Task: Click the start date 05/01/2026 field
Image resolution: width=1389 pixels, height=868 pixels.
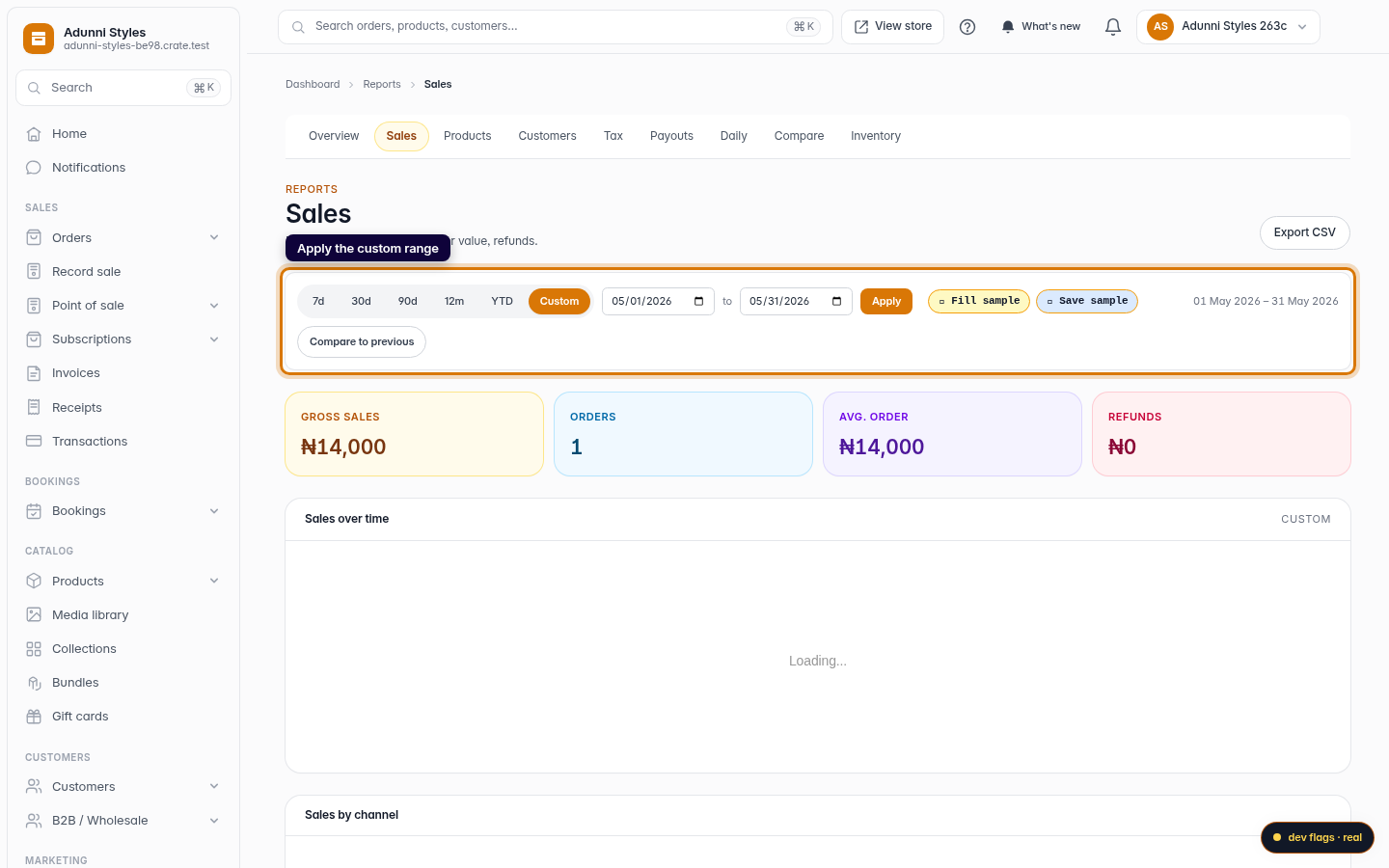Action: pyautogui.click(x=658, y=301)
